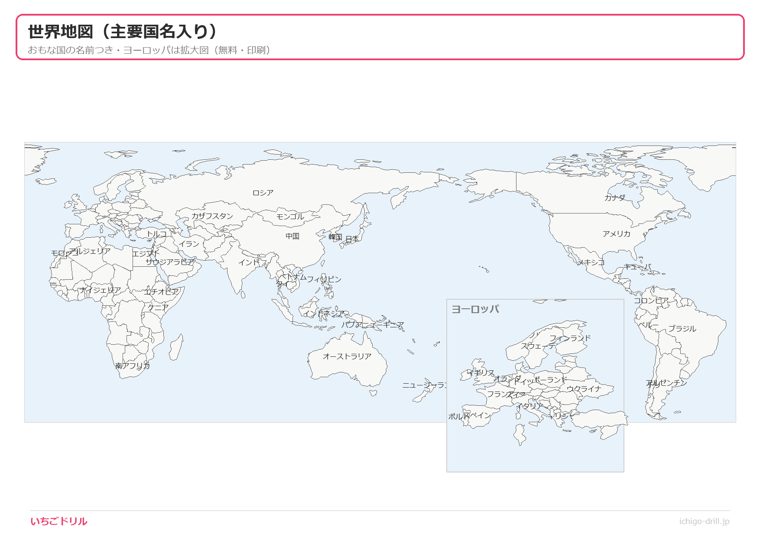Select the 中国 label
Screen dimensions: 760x537
pos(292,236)
